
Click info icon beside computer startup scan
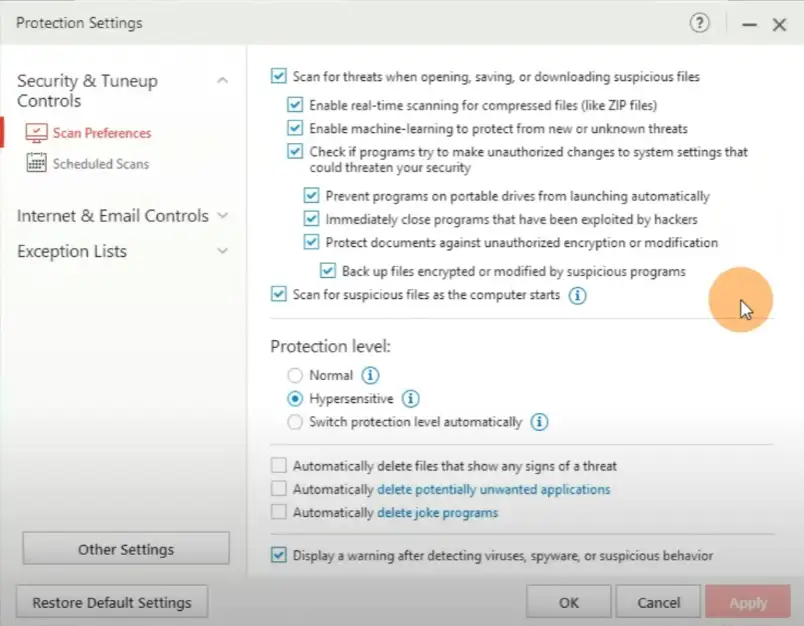[x=577, y=296]
